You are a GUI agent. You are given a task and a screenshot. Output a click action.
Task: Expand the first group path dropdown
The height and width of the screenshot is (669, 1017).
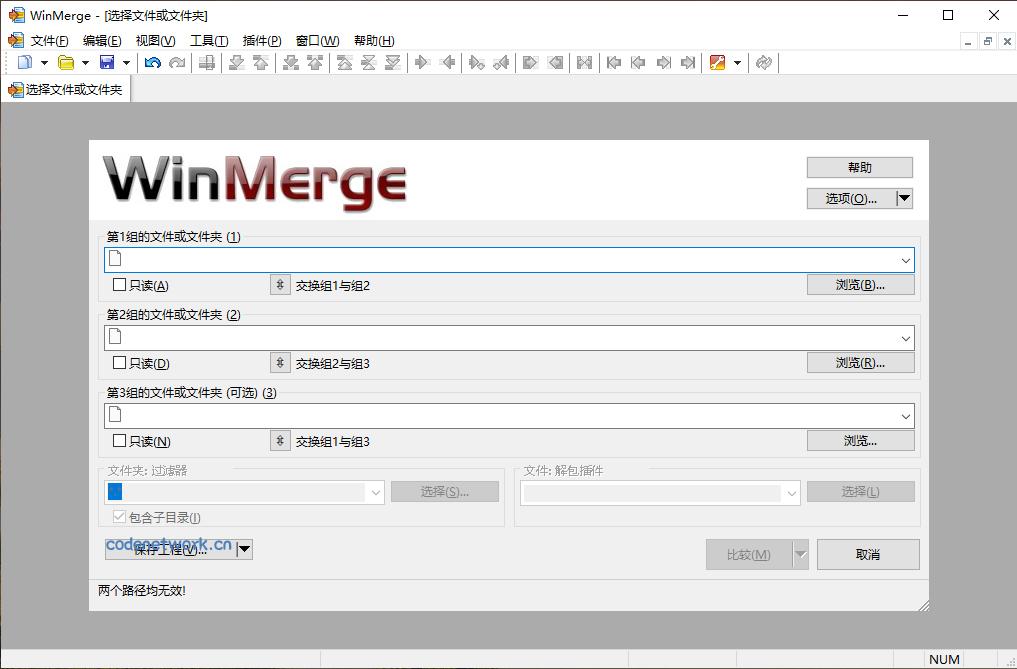coord(905,260)
